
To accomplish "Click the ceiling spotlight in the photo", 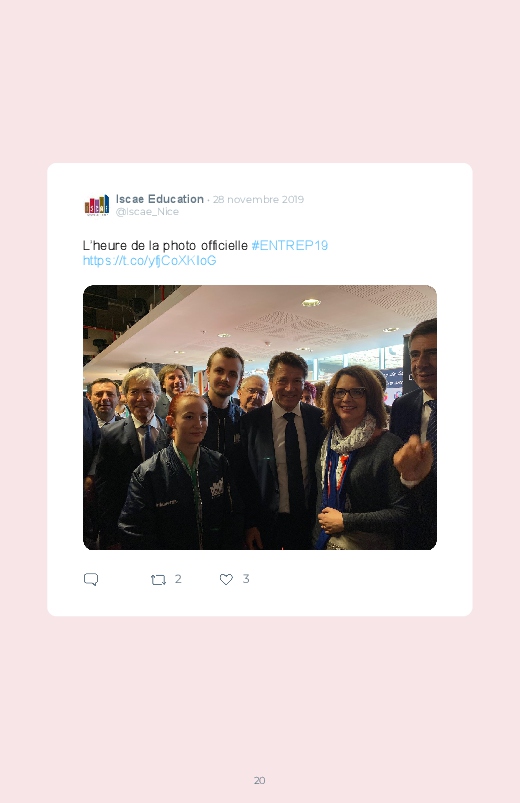I will [310, 303].
